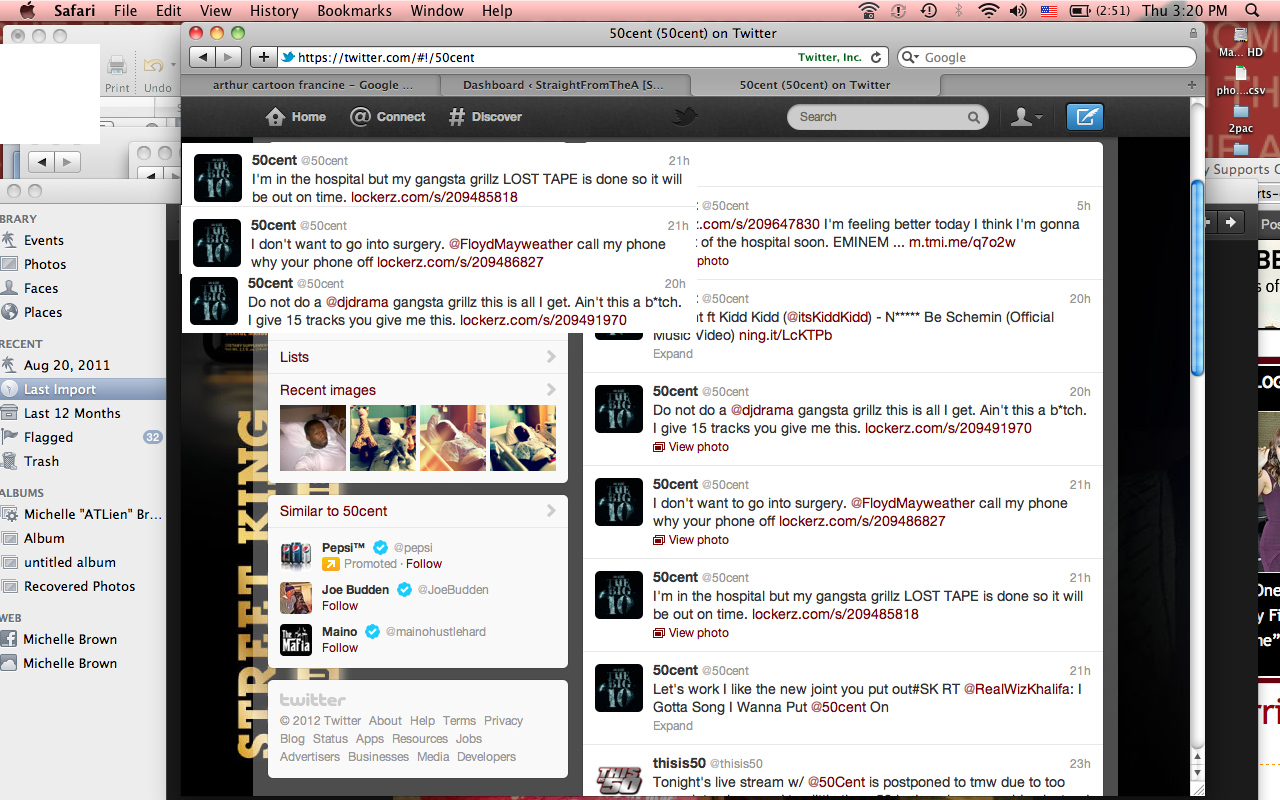
Task: Open the # Discover page
Action: [457, 117]
